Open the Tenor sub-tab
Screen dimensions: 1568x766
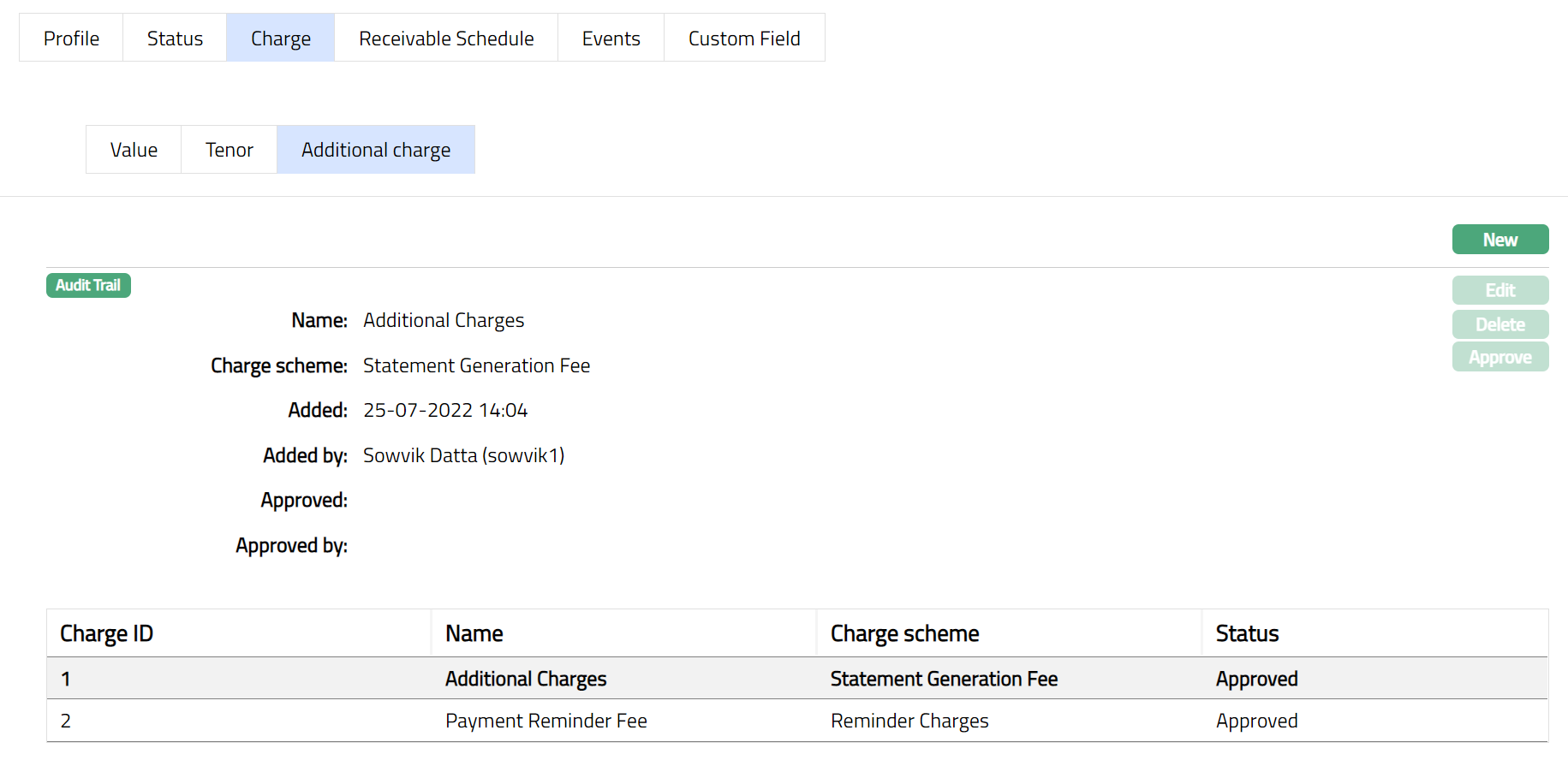[x=229, y=150]
